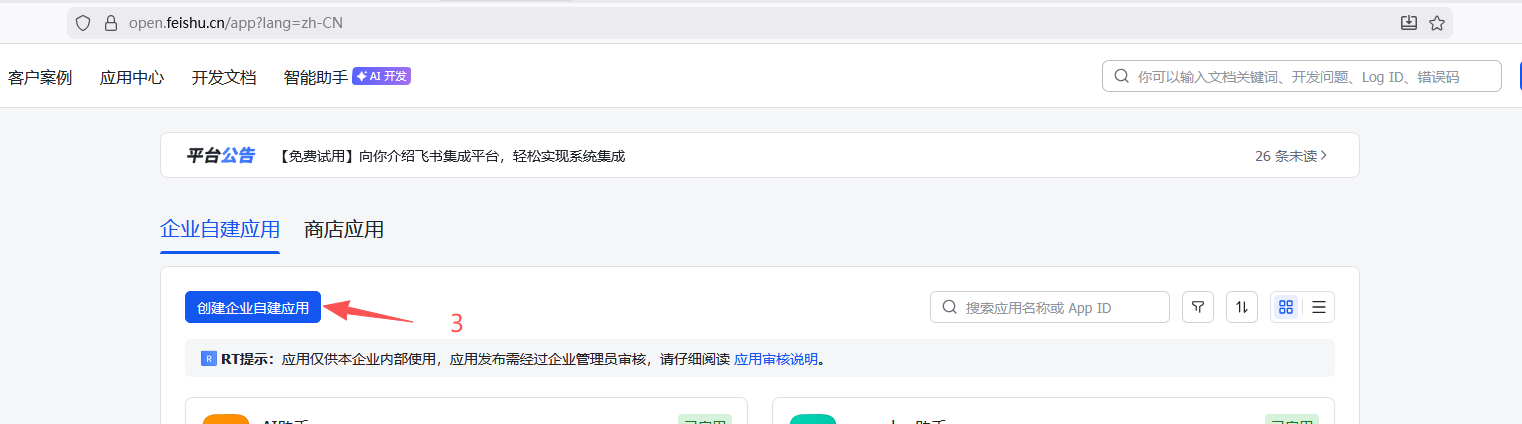Open the 应用审核说明 link
Viewport: 1522px width, 424px height.
[x=776, y=359]
